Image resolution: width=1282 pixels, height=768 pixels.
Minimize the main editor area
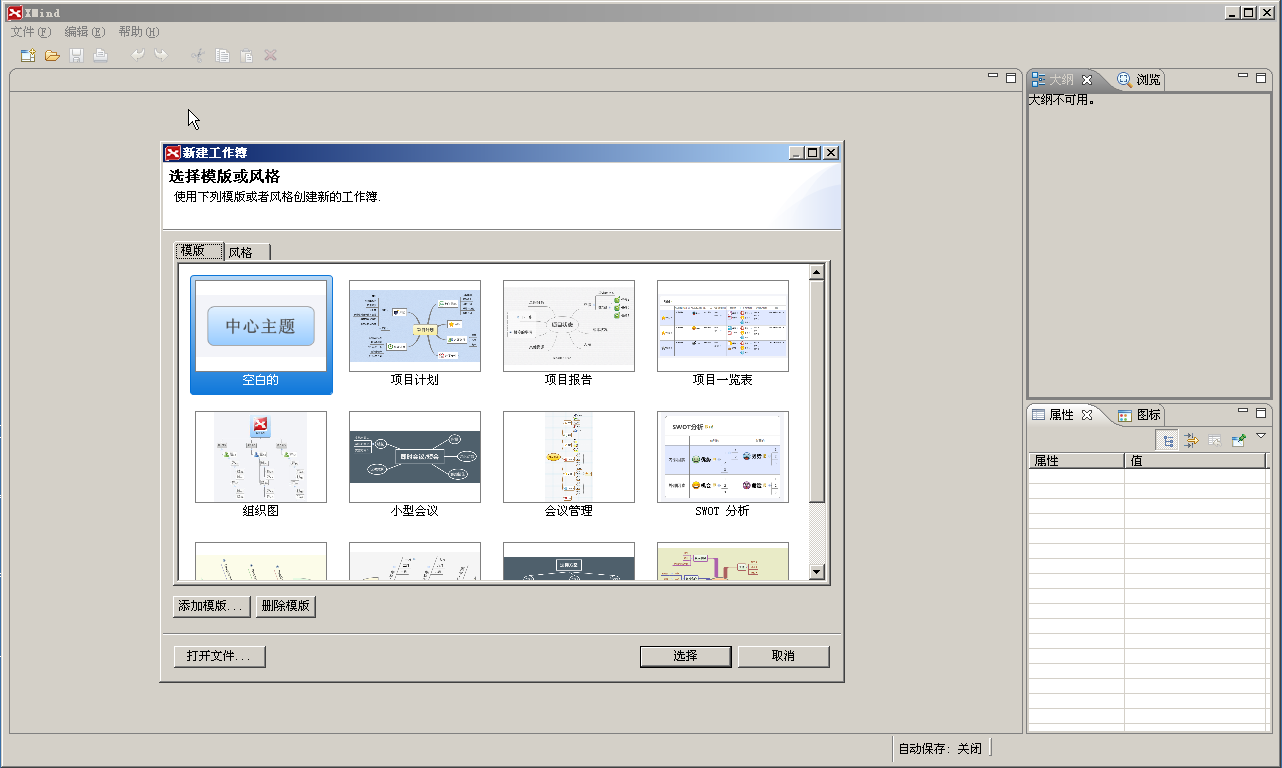(993, 76)
